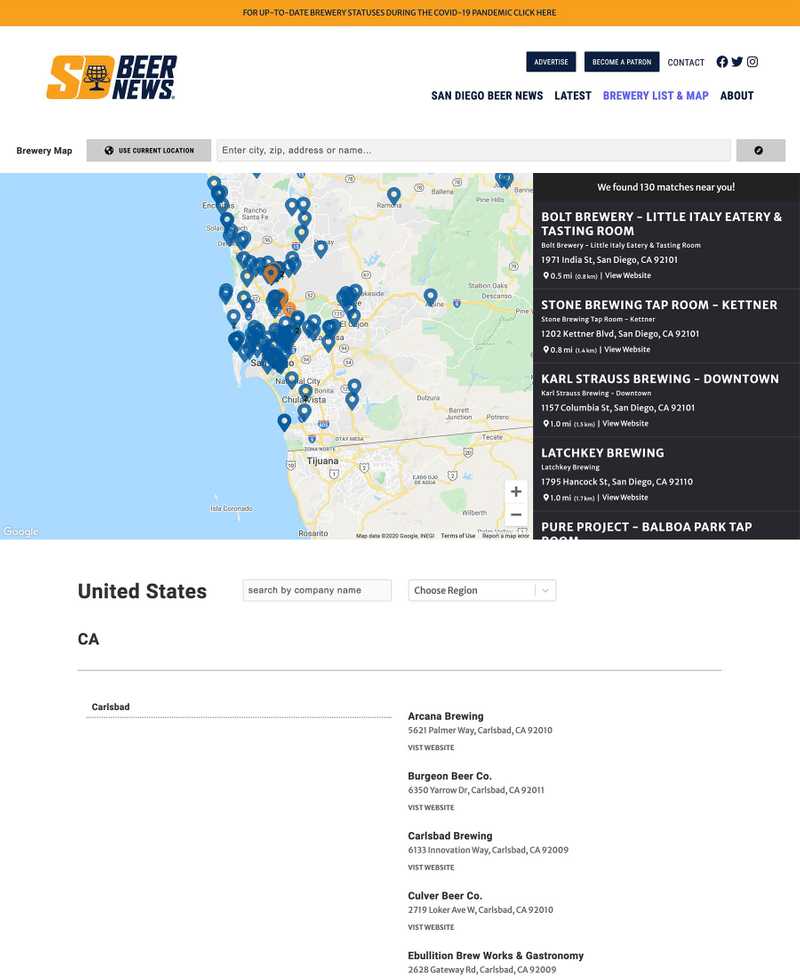800x980 pixels.
Task: Select Pure Project Balboa Park listing
Action: [666, 526]
